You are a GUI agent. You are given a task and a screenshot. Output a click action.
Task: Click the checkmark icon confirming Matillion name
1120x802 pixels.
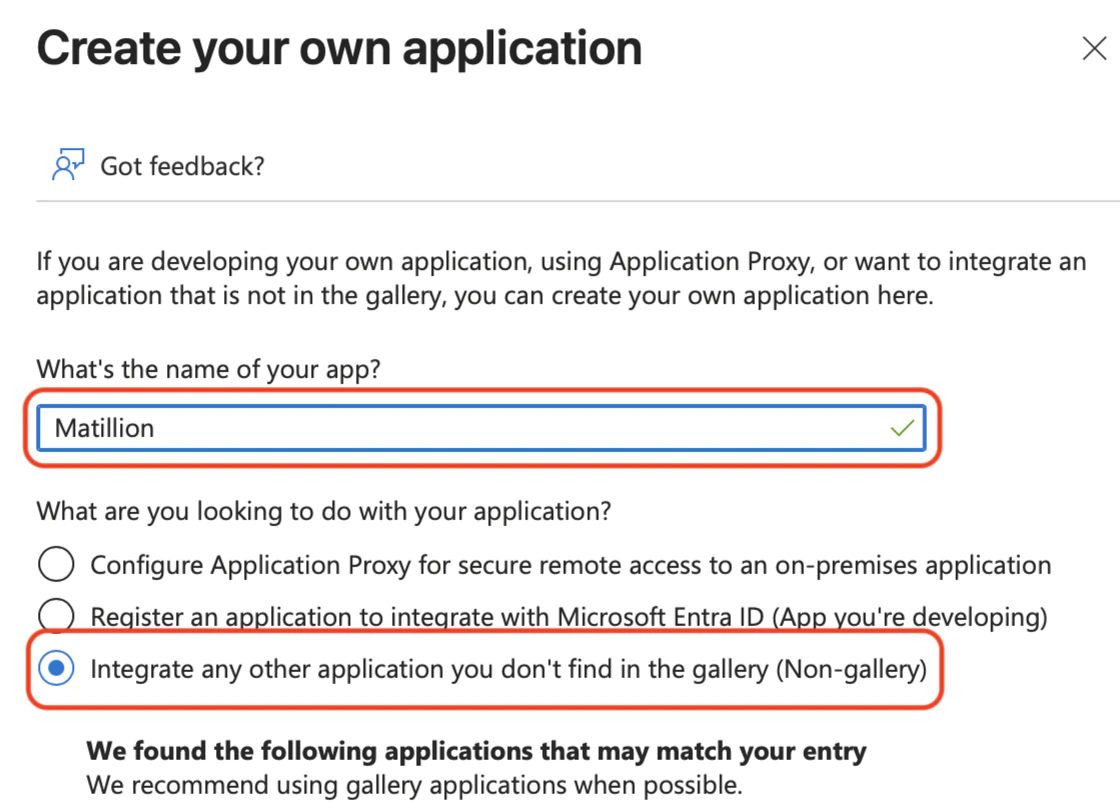(x=901, y=427)
